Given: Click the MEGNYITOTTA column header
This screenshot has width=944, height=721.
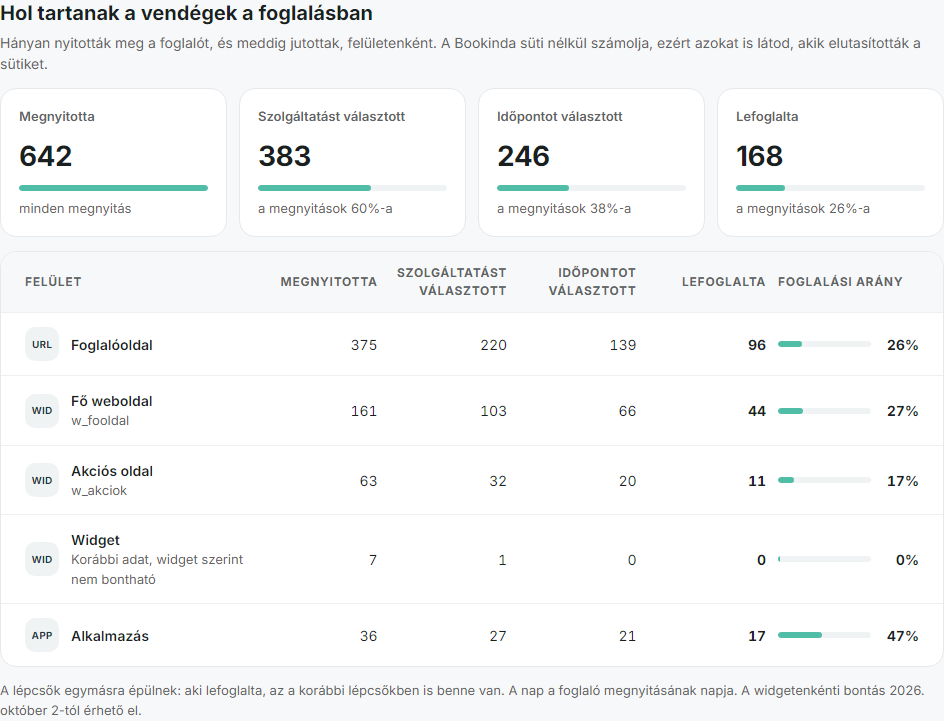Looking at the screenshot, I should (329, 282).
